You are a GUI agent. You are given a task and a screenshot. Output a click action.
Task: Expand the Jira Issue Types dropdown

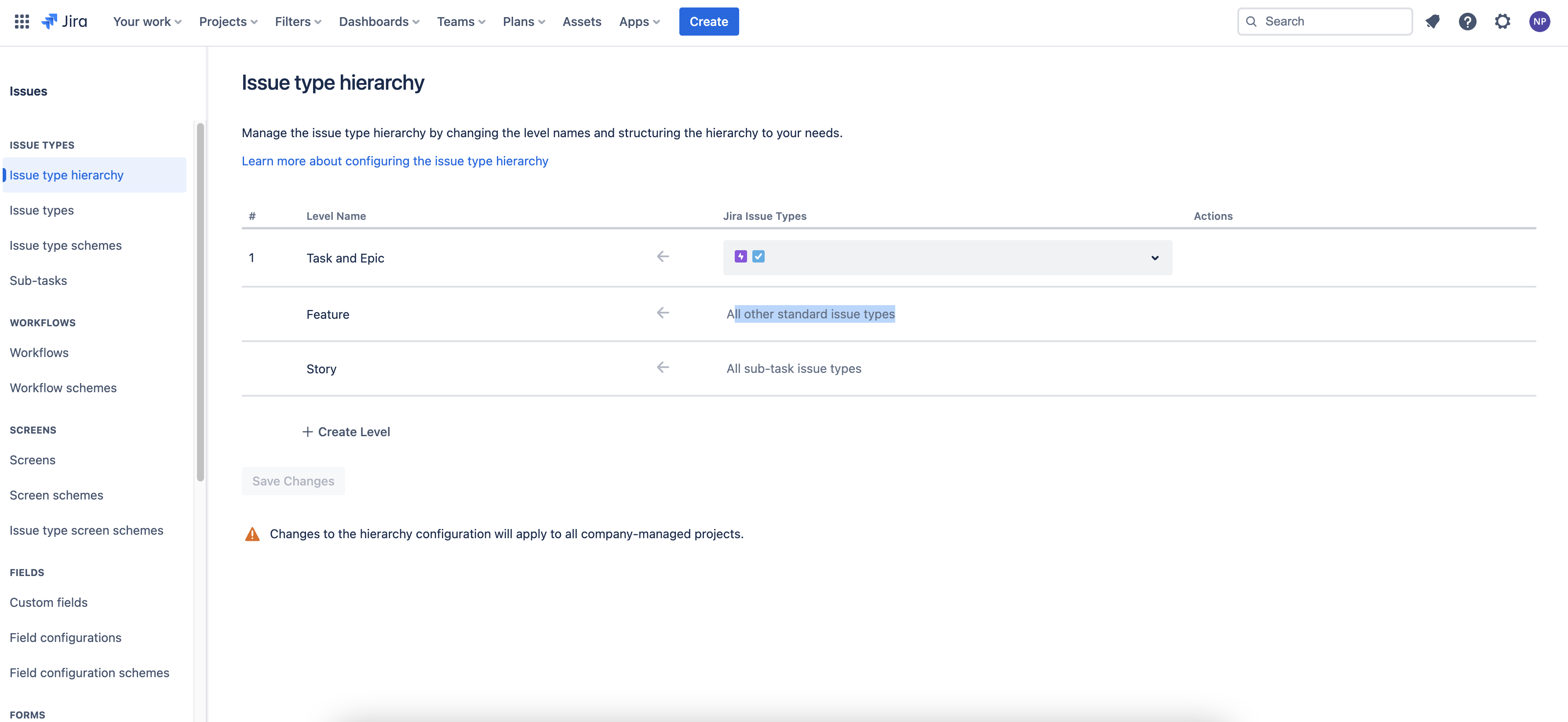(x=1154, y=258)
